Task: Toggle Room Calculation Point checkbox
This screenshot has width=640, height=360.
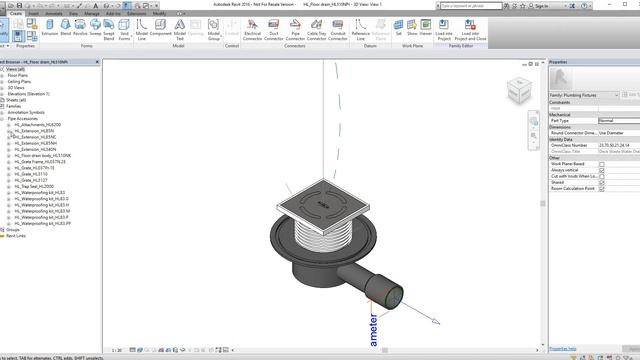Action: point(602,189)
